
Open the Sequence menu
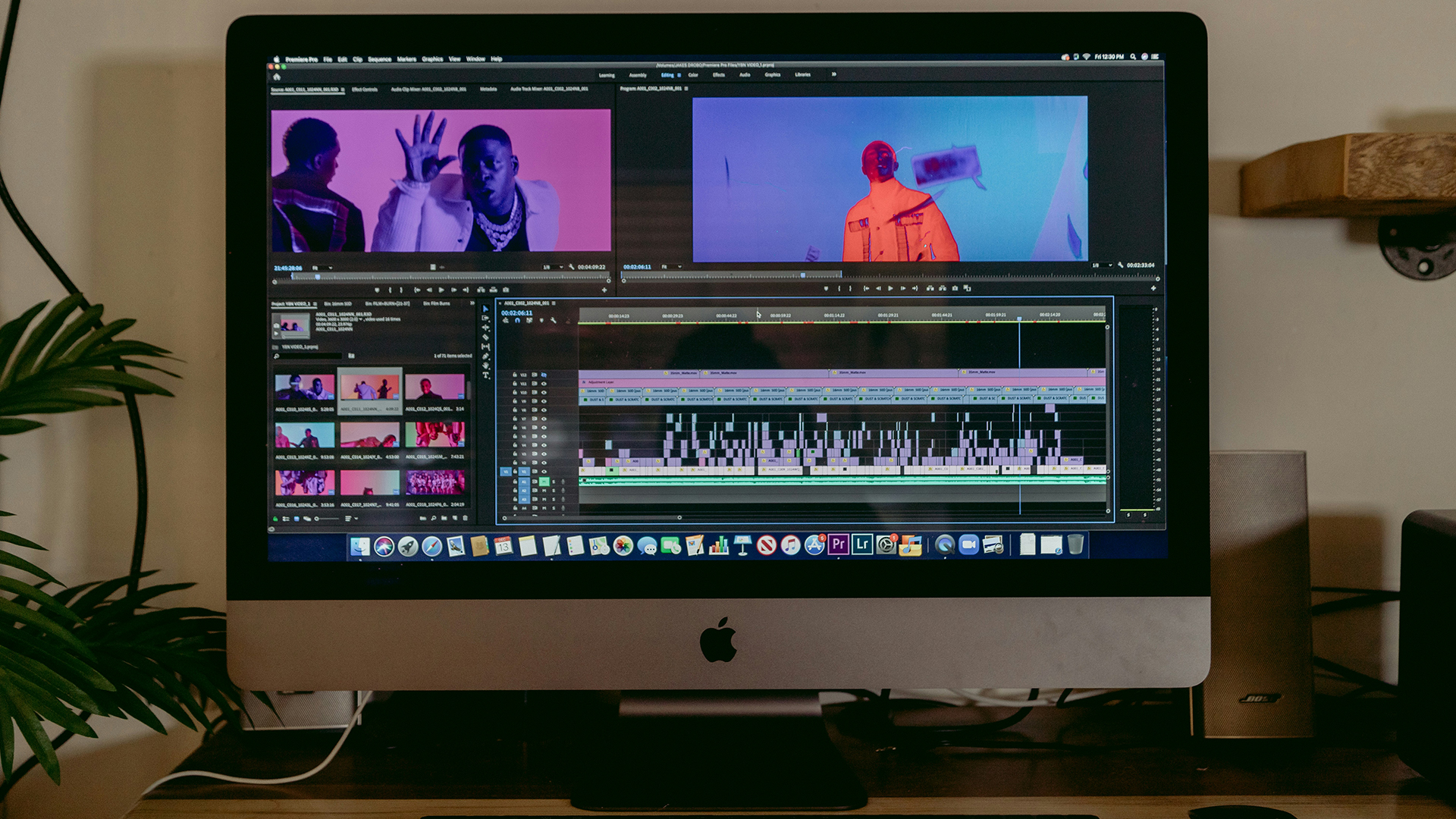tap(379, 59)
